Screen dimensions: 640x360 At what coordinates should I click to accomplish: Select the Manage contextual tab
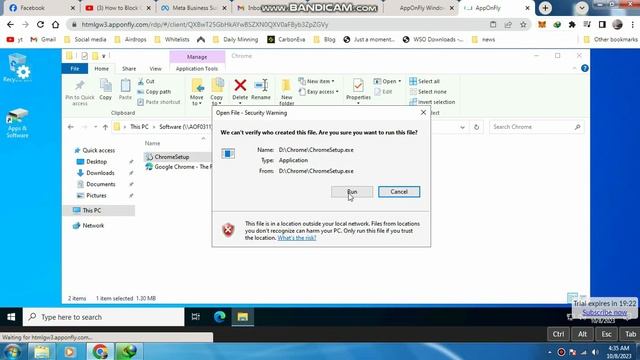tap(197, 57)
